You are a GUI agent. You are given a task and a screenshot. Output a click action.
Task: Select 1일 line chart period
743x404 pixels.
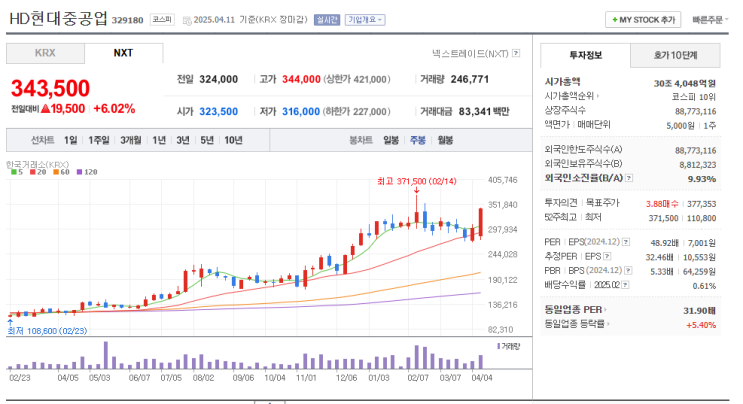pos(71,140)
